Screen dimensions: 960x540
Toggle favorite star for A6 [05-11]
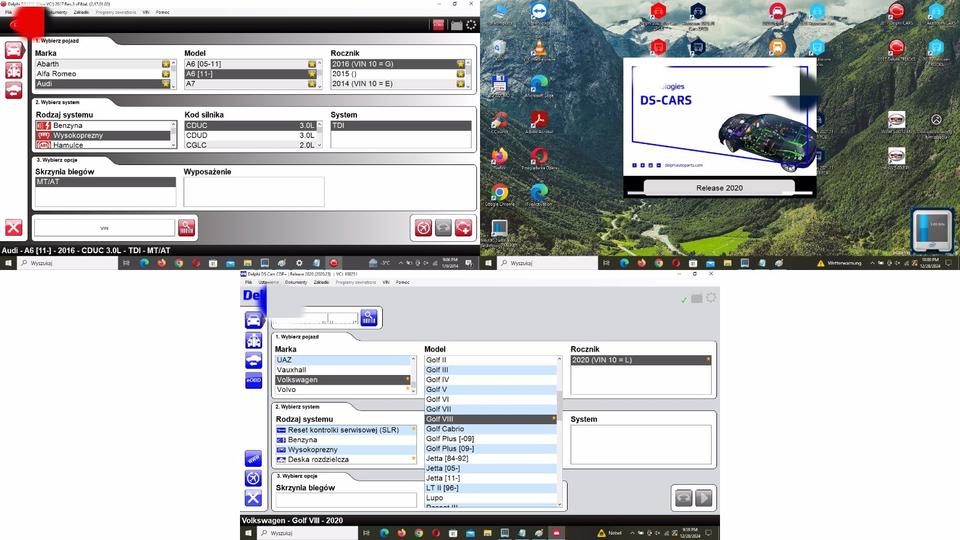tap(312, 64)
